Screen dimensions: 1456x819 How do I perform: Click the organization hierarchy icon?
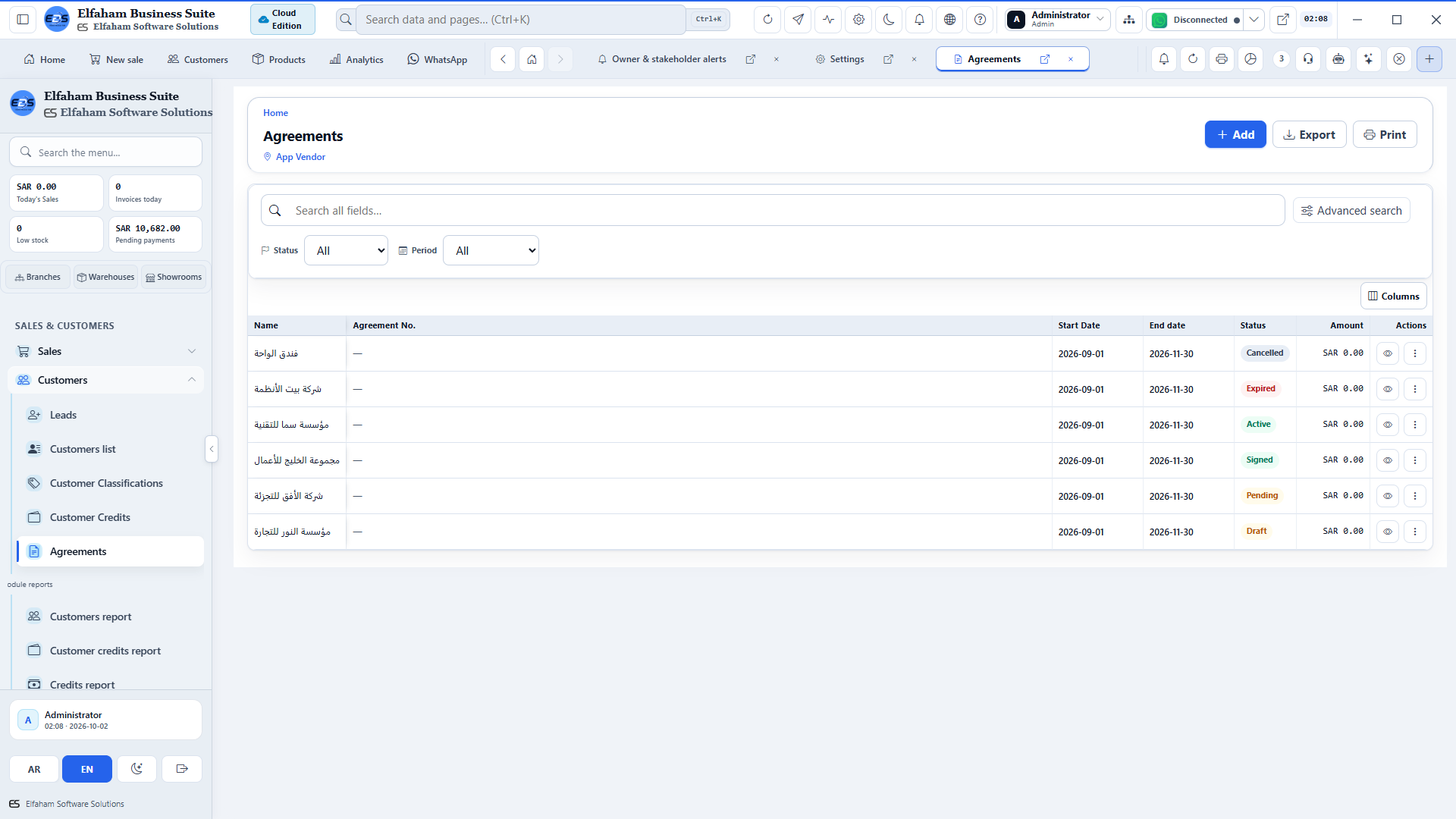(x=1129, y=20)
